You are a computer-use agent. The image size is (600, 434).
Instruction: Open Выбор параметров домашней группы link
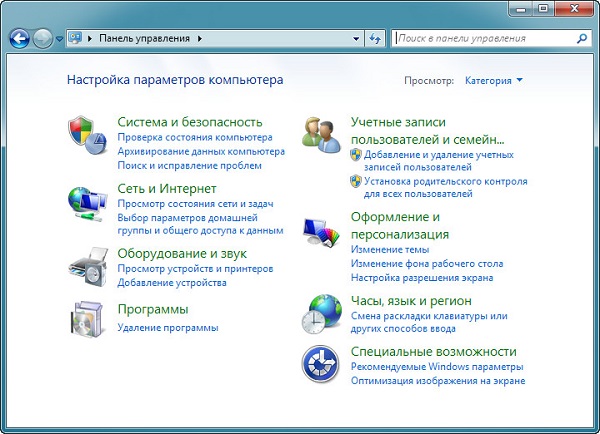click(x=200, y=224)
